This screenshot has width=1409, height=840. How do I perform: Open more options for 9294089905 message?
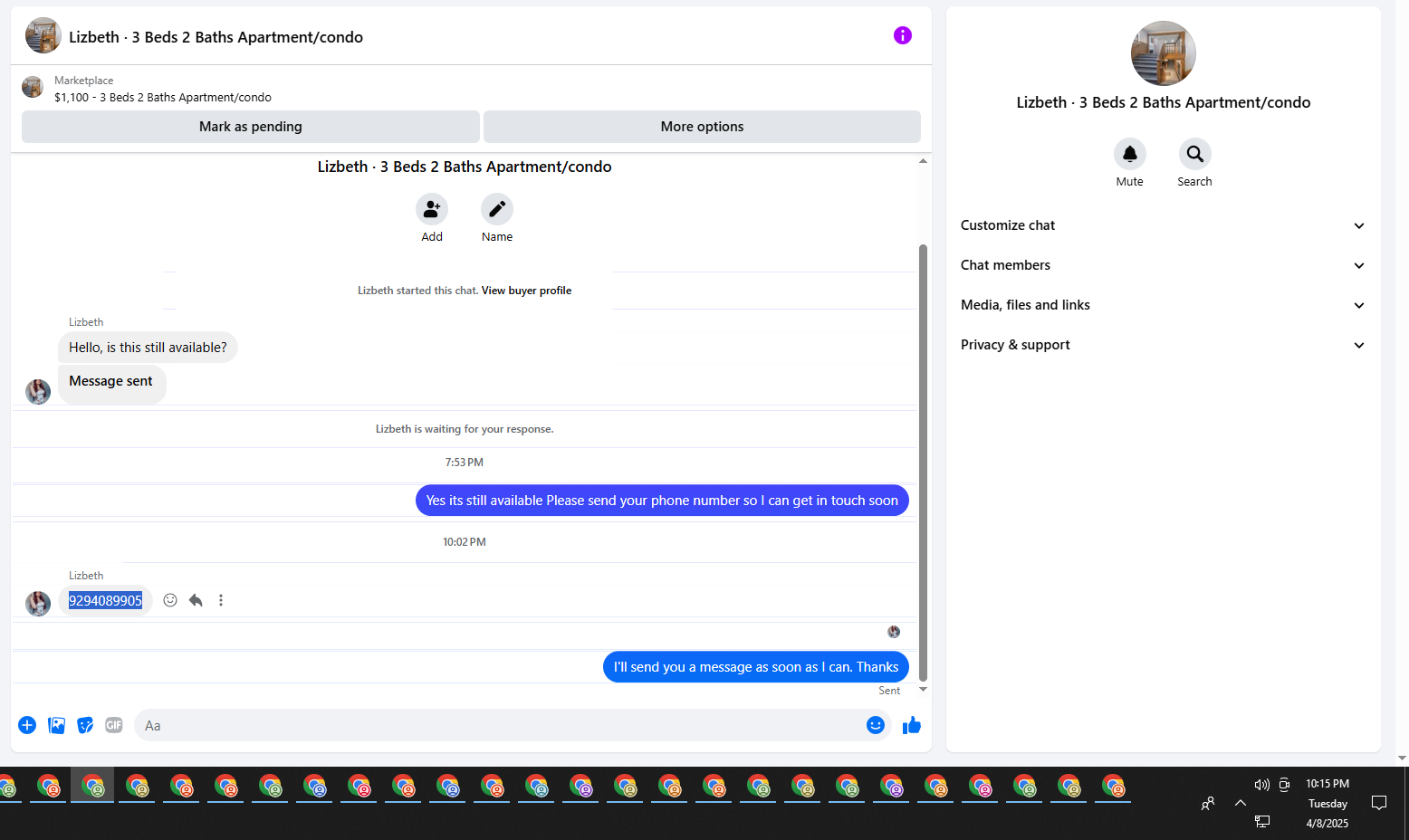tap(221, 600)
